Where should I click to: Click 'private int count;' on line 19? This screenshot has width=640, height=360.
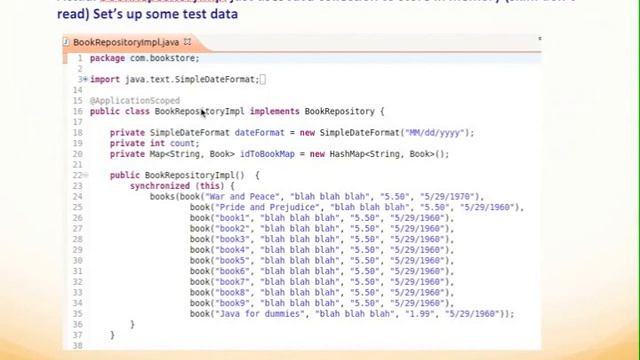click(x=155, y=143)
